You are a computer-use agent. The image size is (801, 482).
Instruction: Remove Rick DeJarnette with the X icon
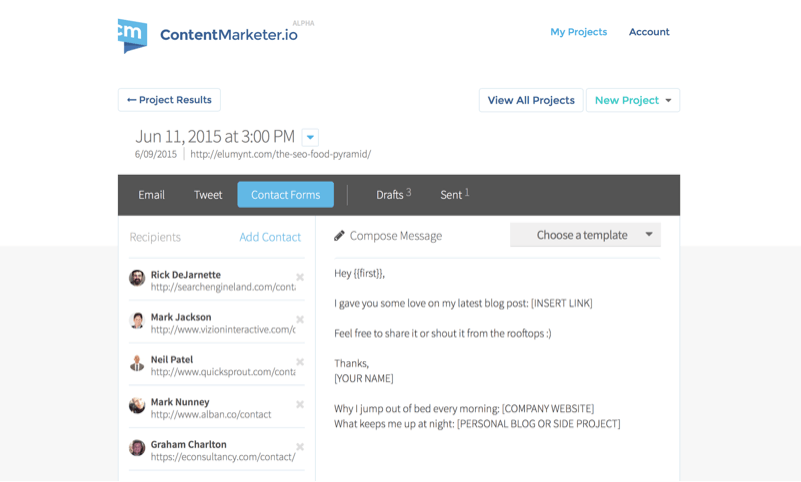tap(300, 277)
